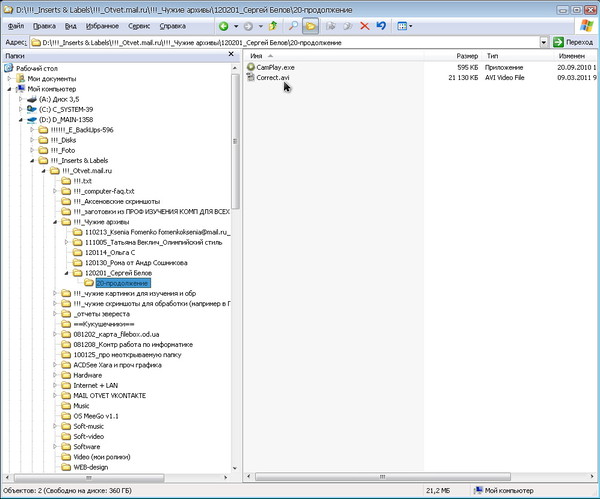The height and width of the screenshot is (499, 600).
Task: Select the Internet + LAN folder
Action: coord(96,385)
